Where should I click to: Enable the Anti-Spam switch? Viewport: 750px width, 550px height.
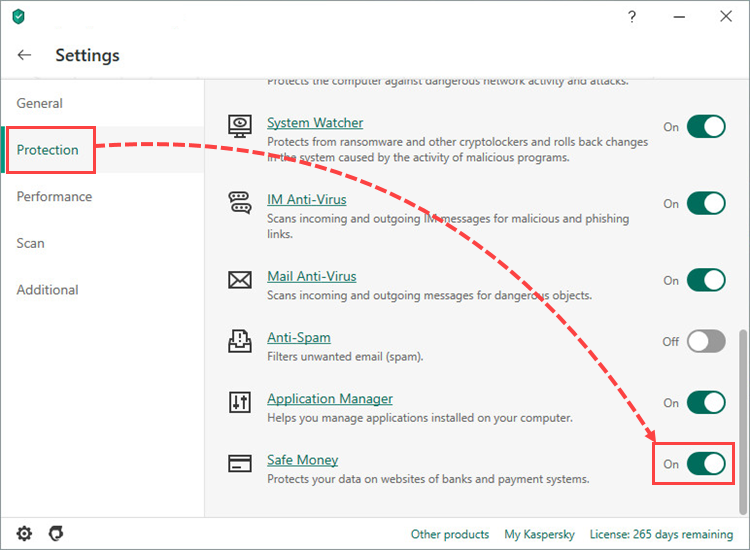click(706, 341)
